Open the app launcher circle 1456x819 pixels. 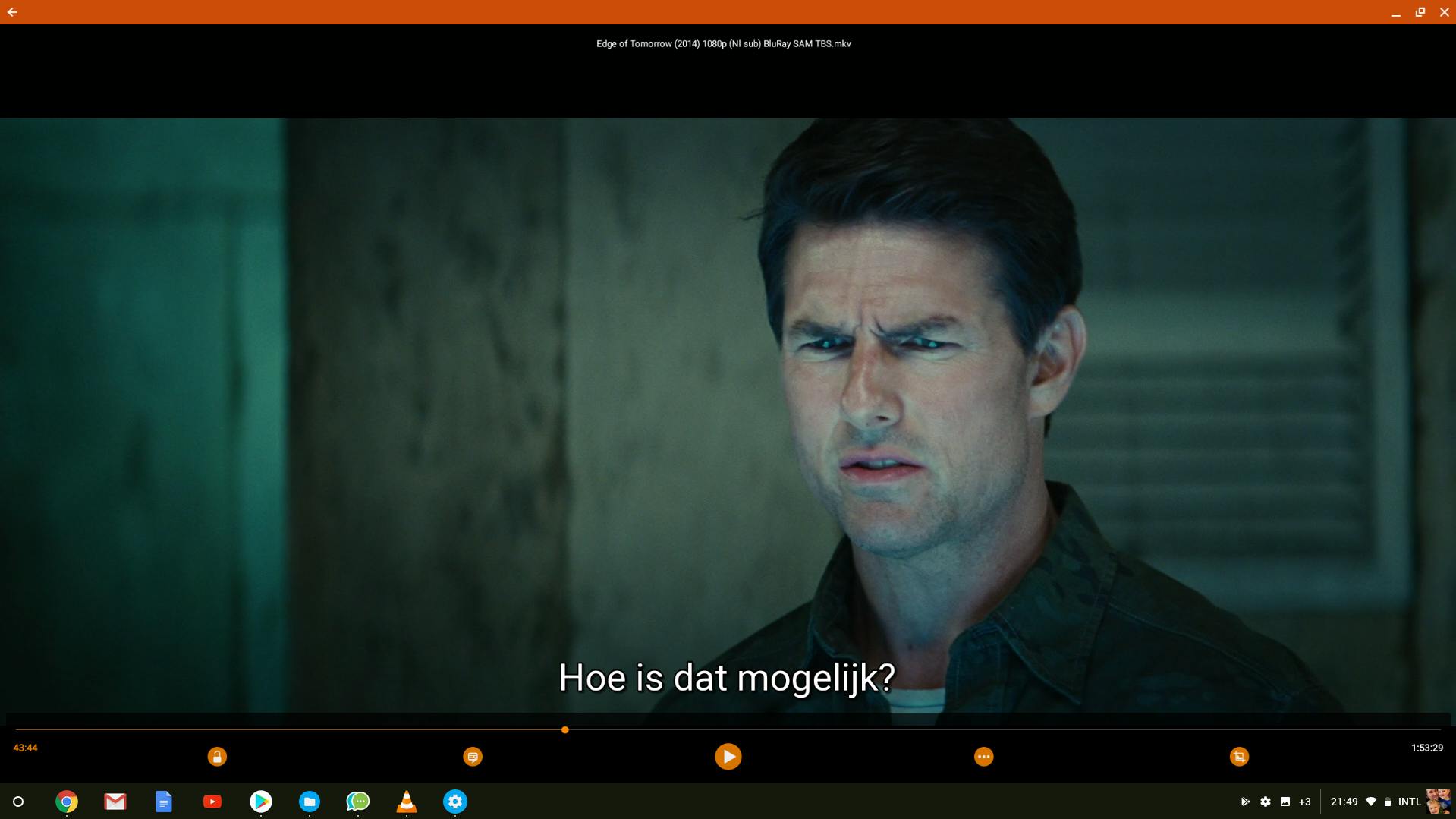17,802
